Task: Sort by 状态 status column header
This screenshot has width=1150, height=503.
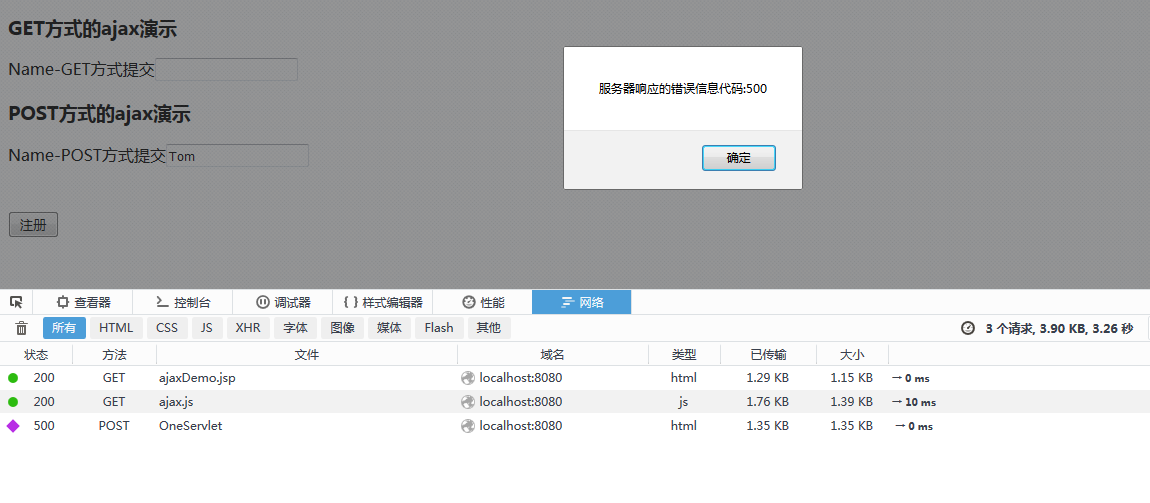Action: [x=36, y=355]
